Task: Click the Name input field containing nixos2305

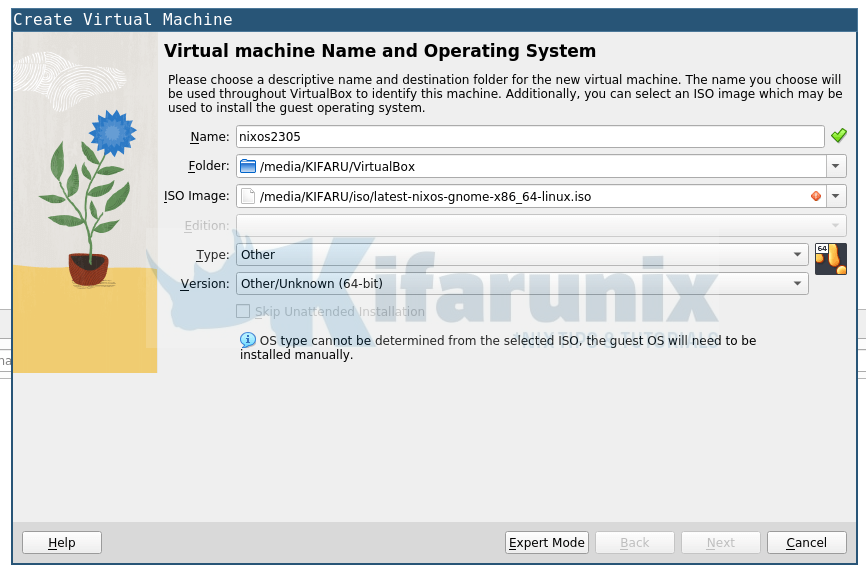Action: tap(530, 136)
